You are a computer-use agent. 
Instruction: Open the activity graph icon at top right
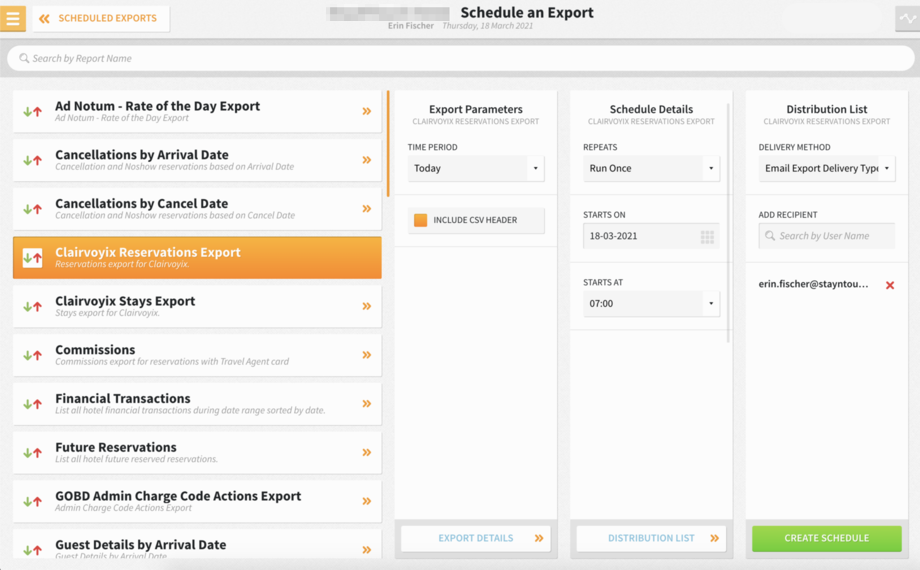pos(907,18)
